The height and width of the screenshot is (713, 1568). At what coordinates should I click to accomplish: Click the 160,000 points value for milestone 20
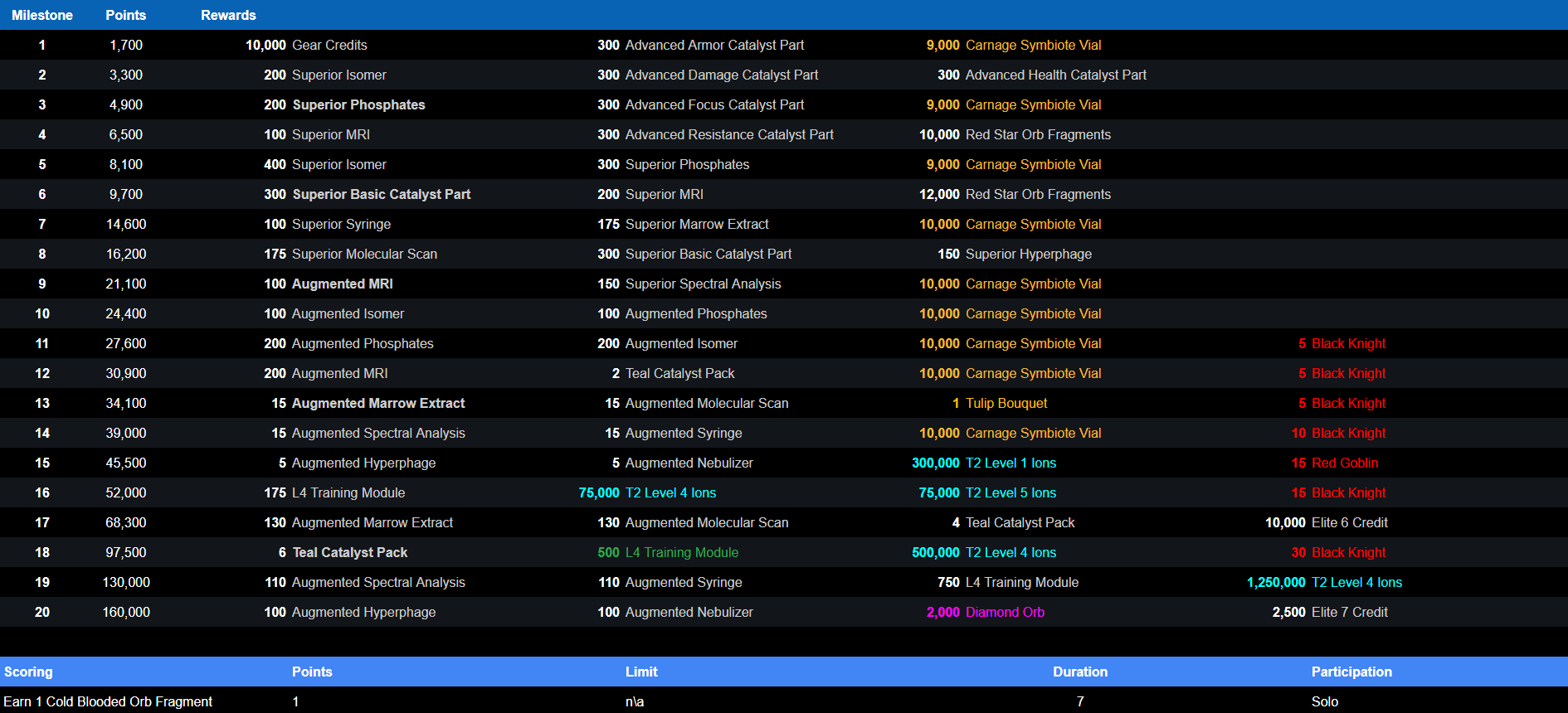point(126,612)
